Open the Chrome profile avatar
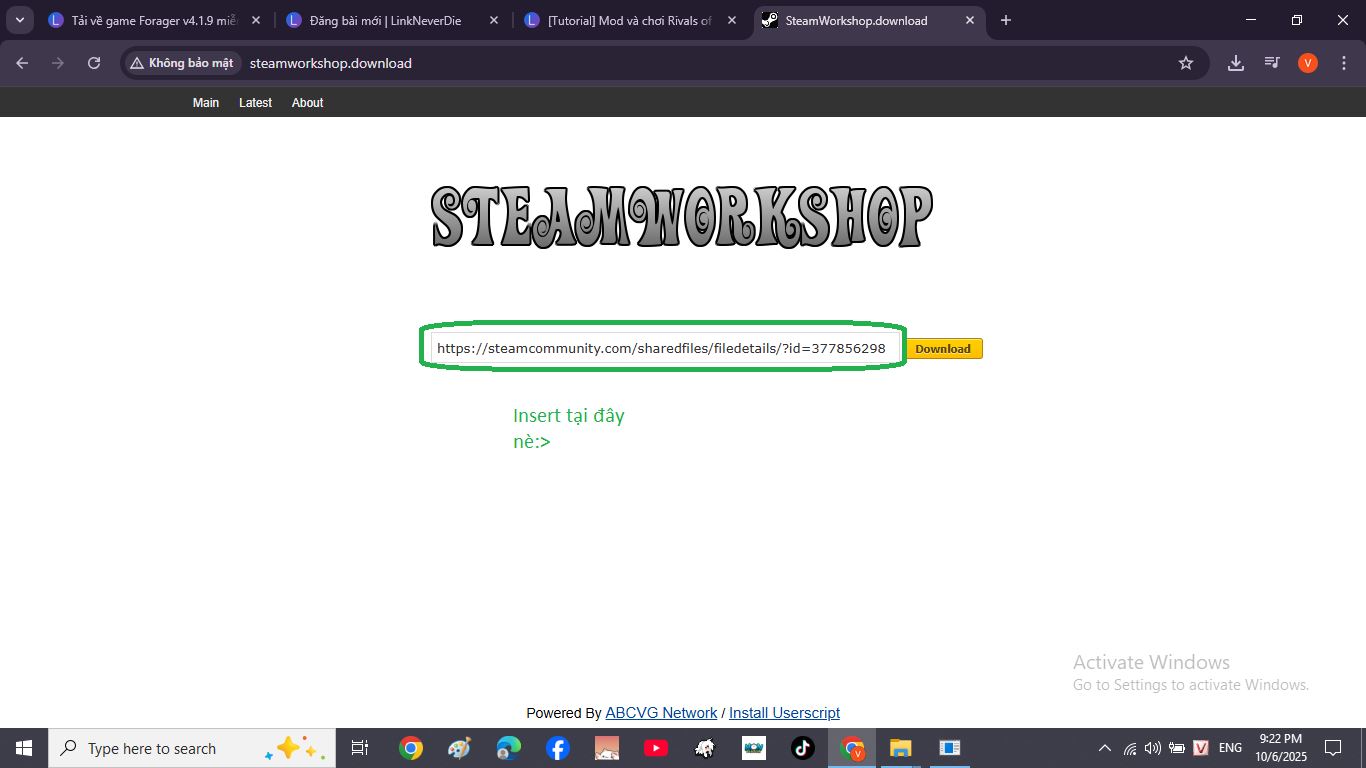Viewport: 1366px width, 768px height. tap(1307, 63)
